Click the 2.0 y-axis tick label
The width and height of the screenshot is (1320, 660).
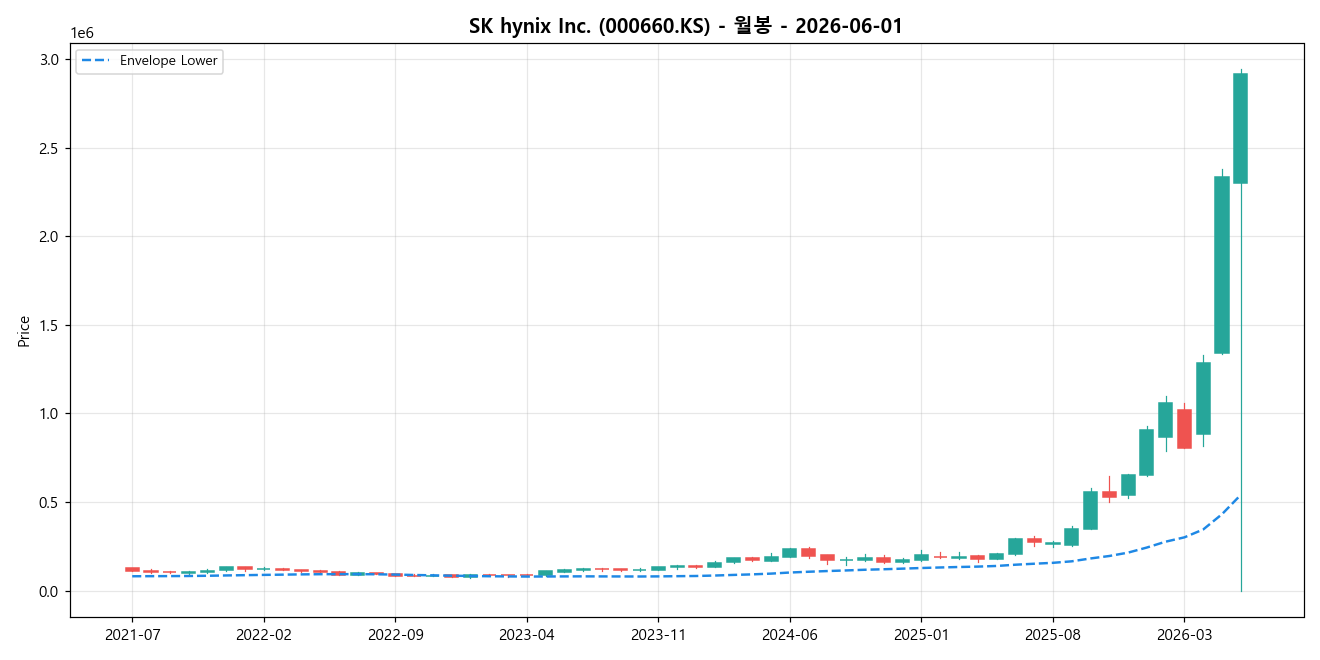coord(51,236)
